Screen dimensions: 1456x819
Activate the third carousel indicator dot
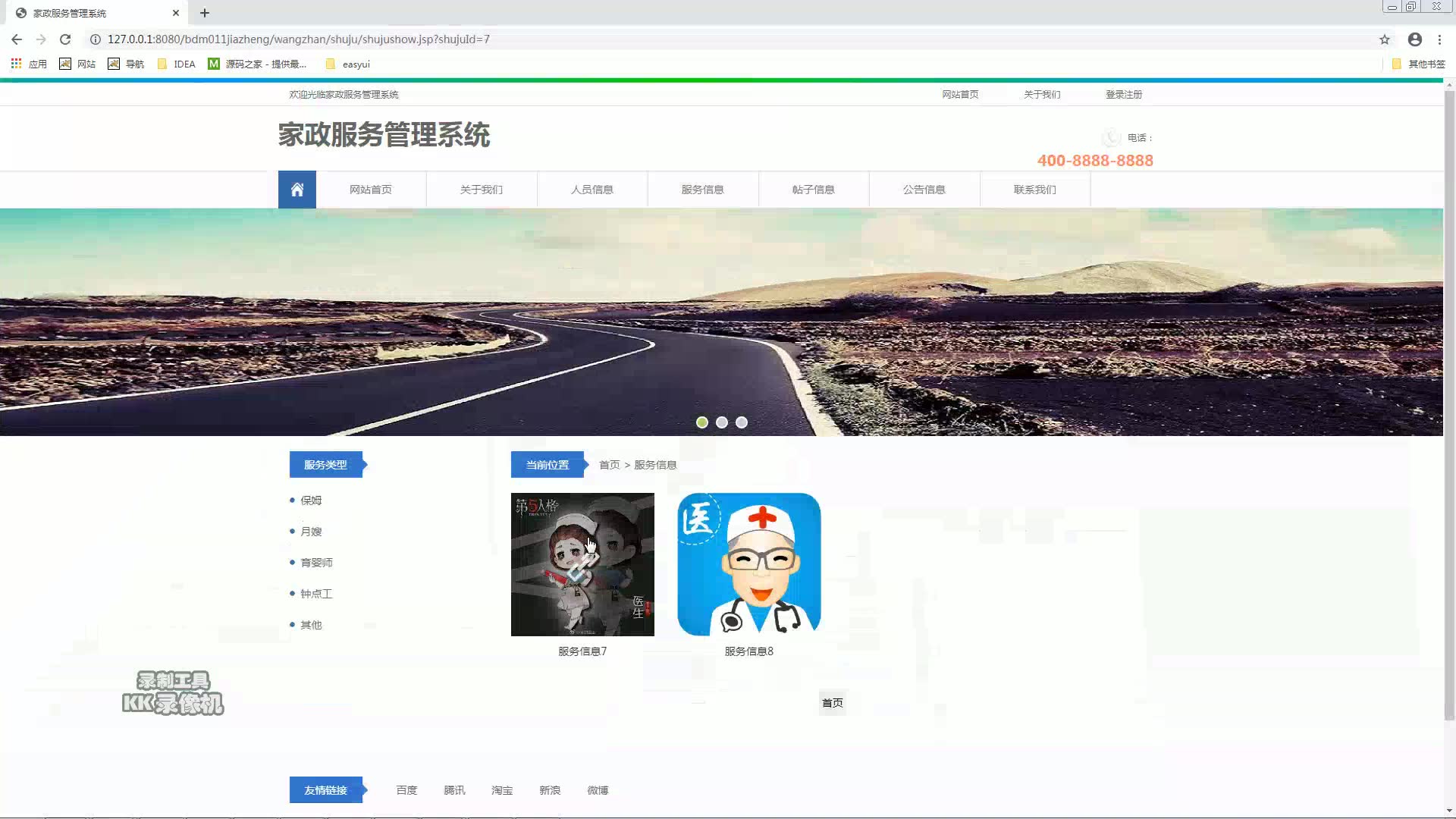tap(742, 422)
